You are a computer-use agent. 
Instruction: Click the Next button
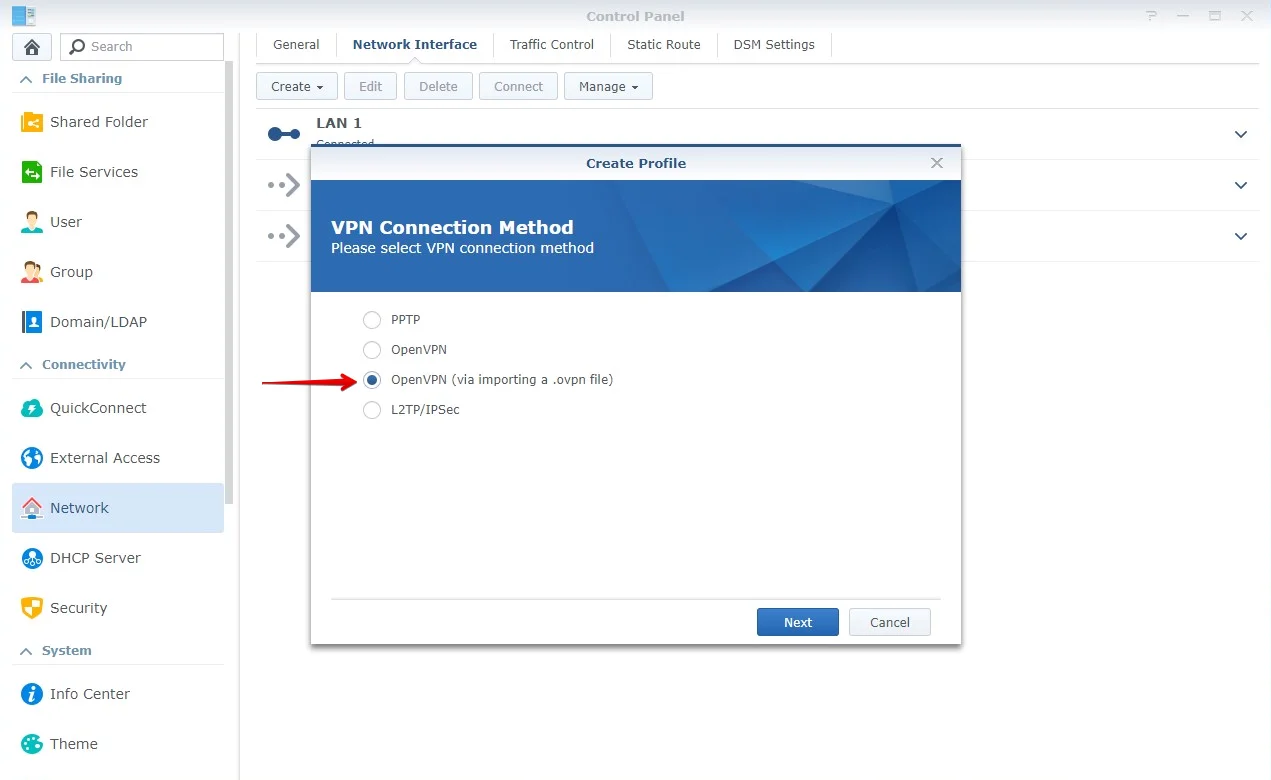click(797, 622)
